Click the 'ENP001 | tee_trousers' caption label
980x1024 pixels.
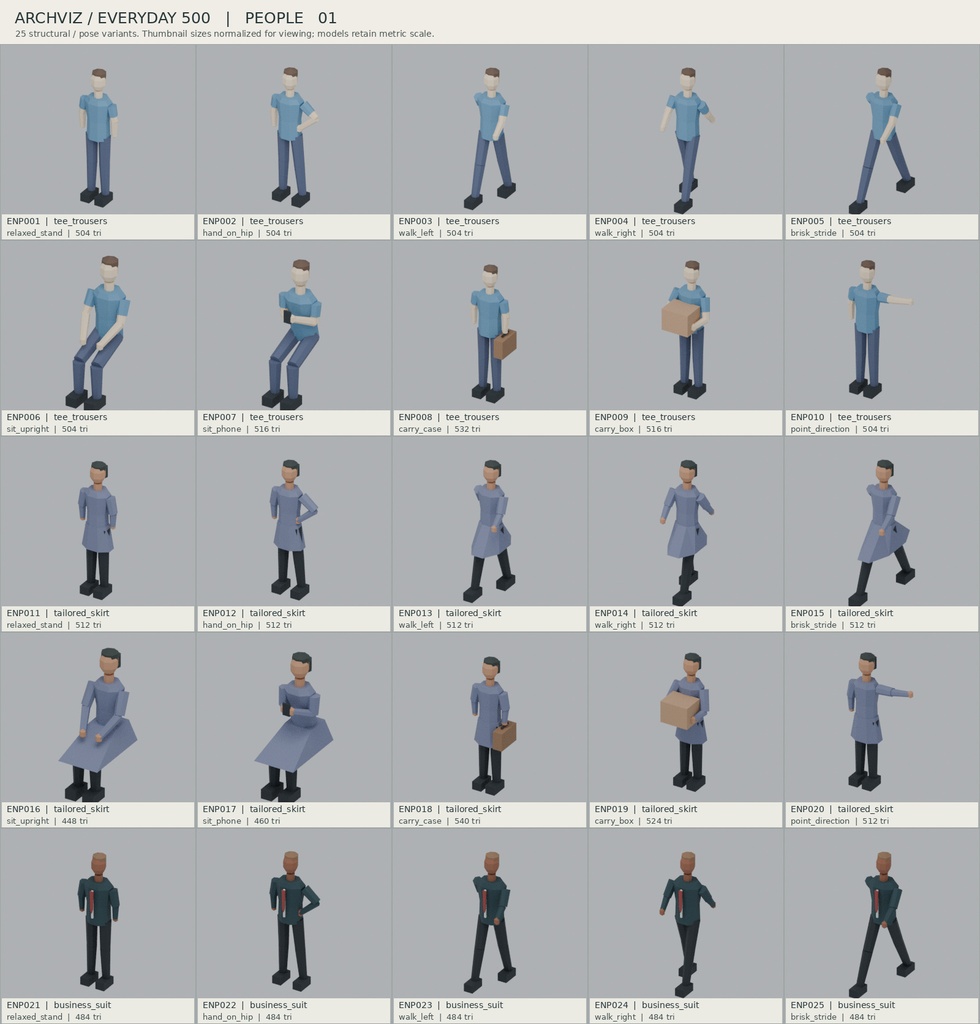click(x=57, y=221)
